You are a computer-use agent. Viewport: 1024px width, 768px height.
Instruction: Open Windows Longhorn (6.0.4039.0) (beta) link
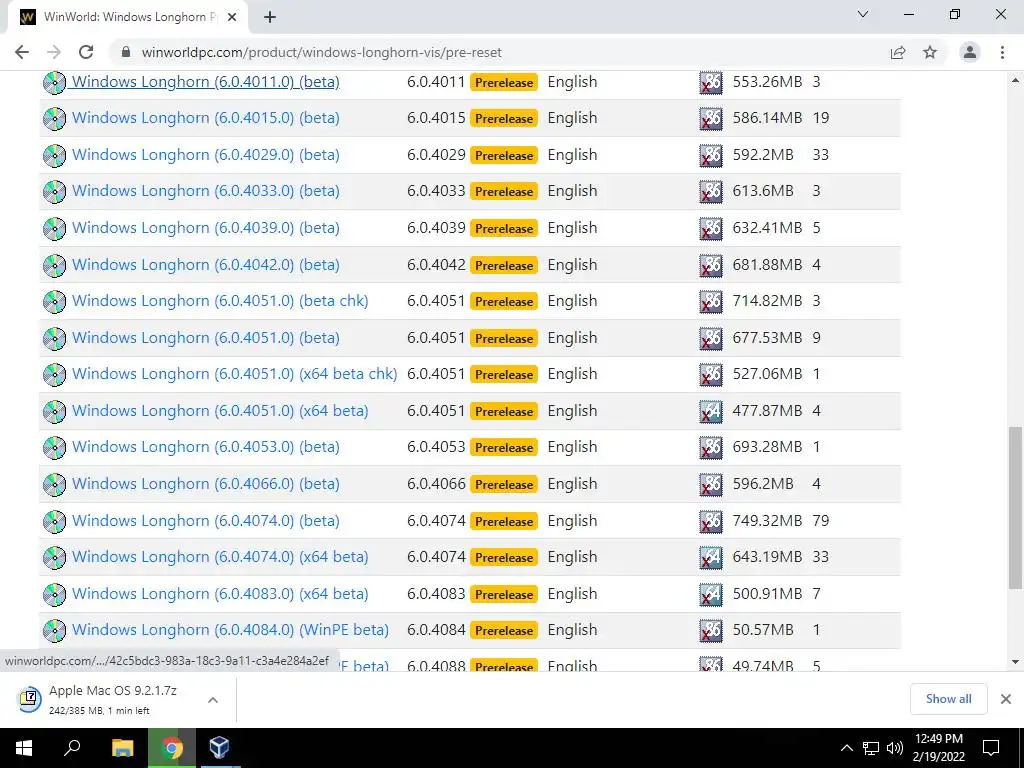[206, 228]
